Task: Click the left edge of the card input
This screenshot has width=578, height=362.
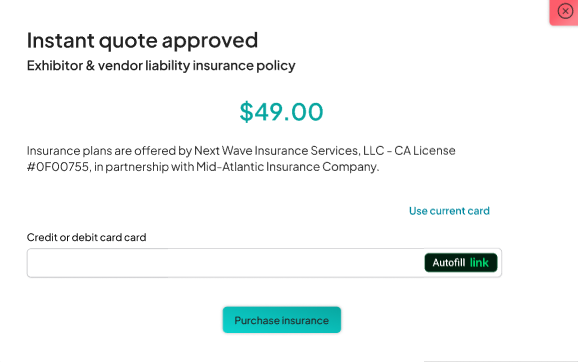Action: point(33,262)
